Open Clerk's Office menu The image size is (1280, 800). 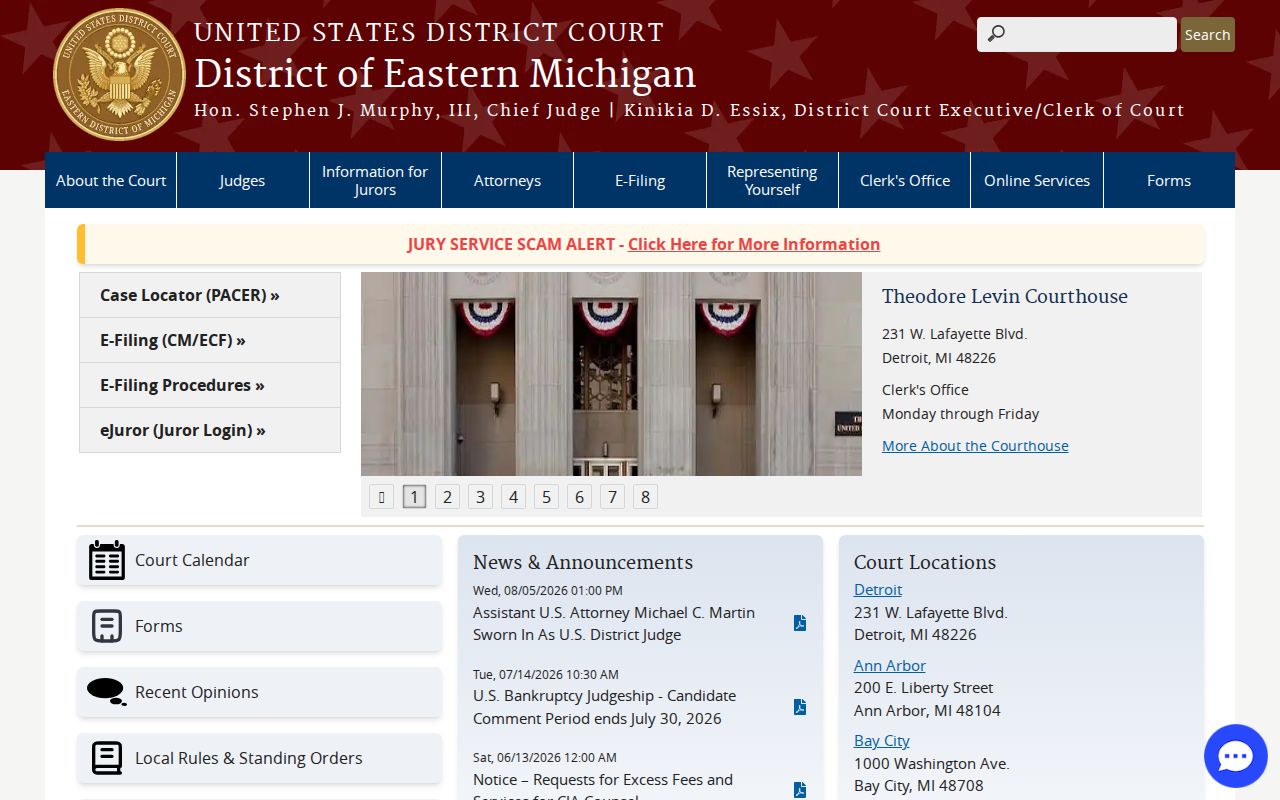[905, 180]
